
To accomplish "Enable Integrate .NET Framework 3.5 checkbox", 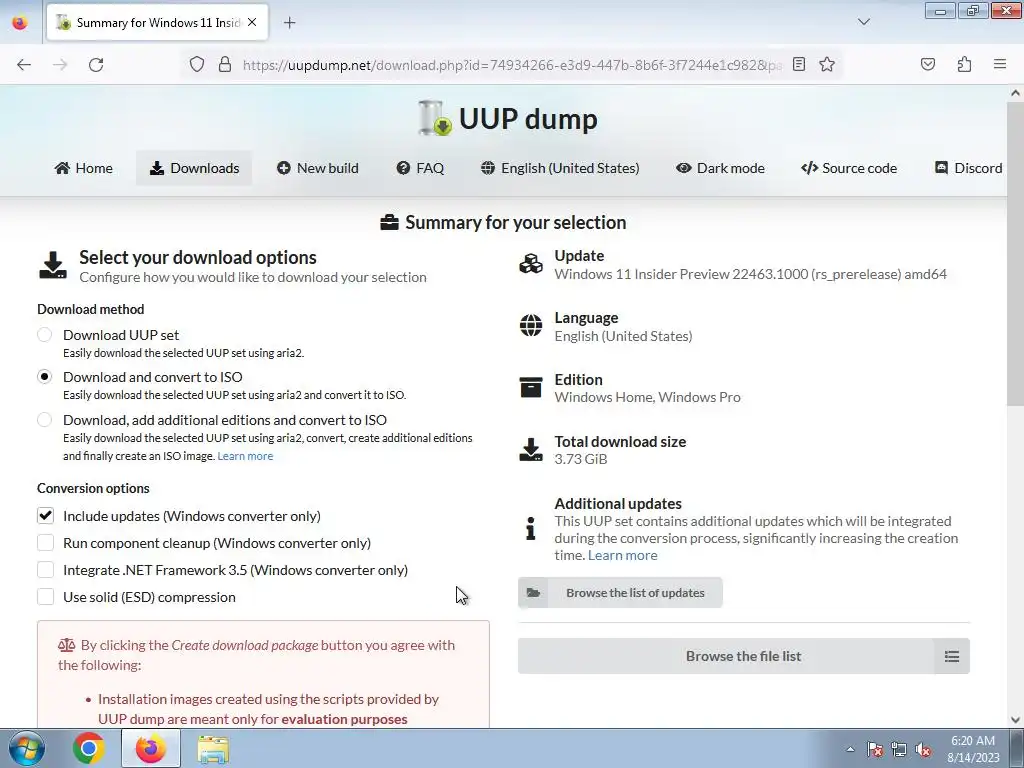I will tap(45, 570).
